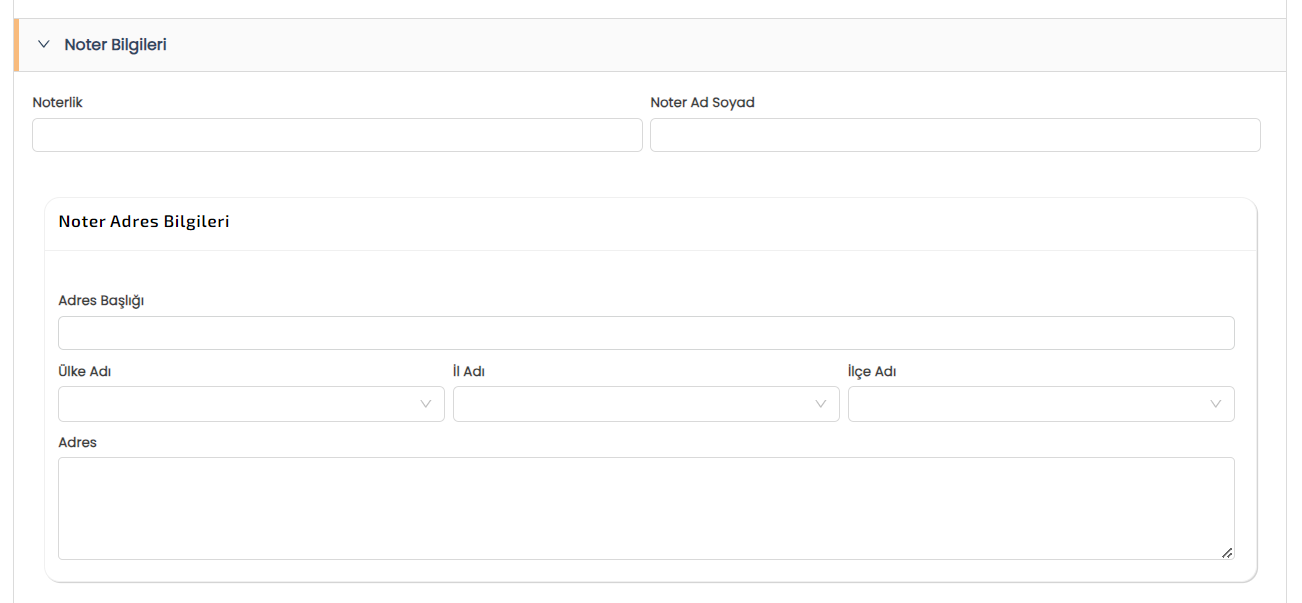Click the Ülke Adı label

(x=85, y=371)
